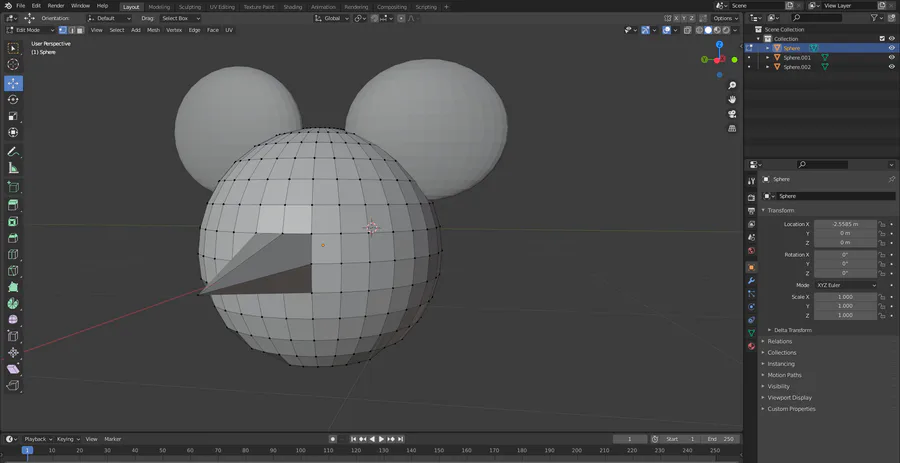Choose the Smooth vertices tool

click(x=13, y=320)
